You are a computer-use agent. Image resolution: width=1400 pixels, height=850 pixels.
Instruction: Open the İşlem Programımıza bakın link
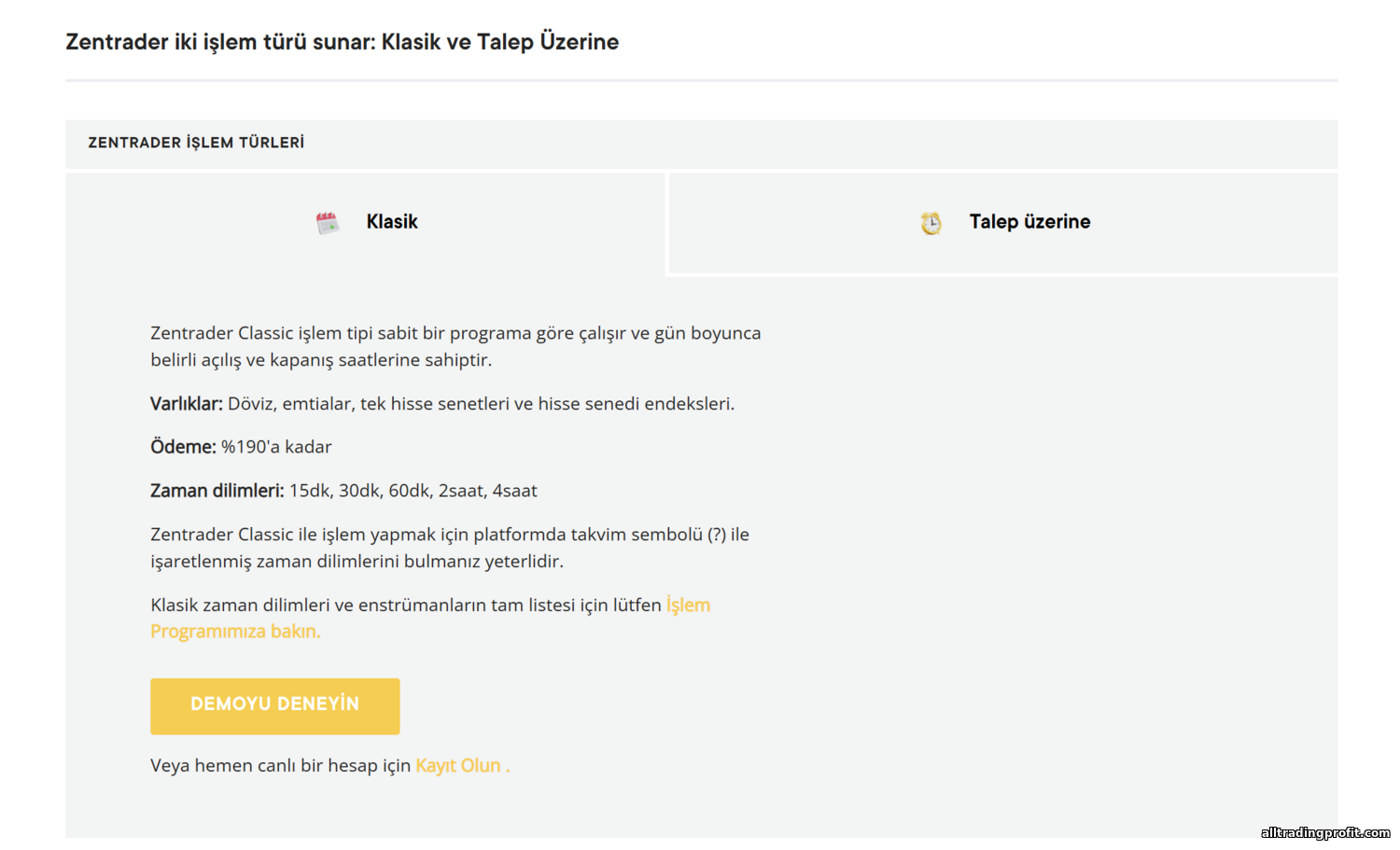(430, 618)
